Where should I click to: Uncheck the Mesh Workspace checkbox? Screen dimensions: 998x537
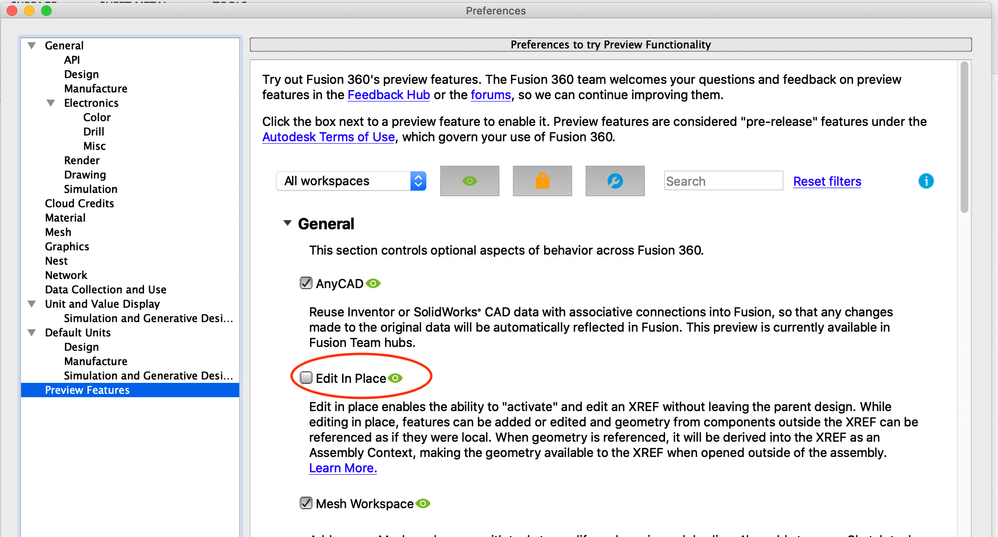pyautogui.click(x=306, y=503)
